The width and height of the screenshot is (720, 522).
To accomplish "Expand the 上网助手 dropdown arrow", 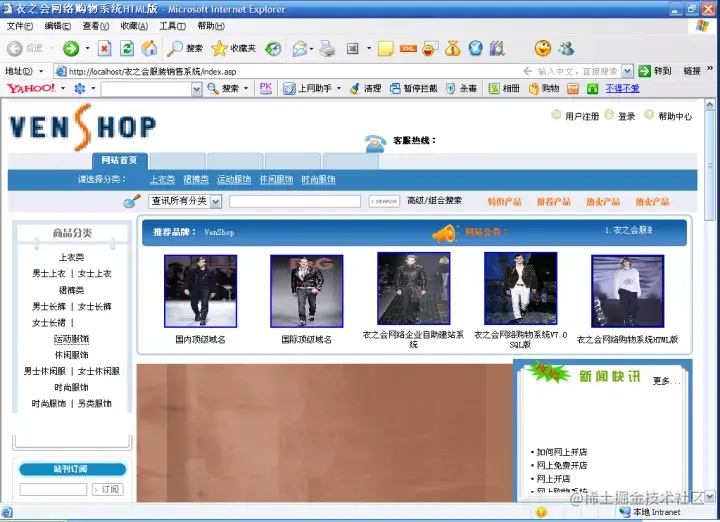I will pyautogui.click(x=339, y=88).
